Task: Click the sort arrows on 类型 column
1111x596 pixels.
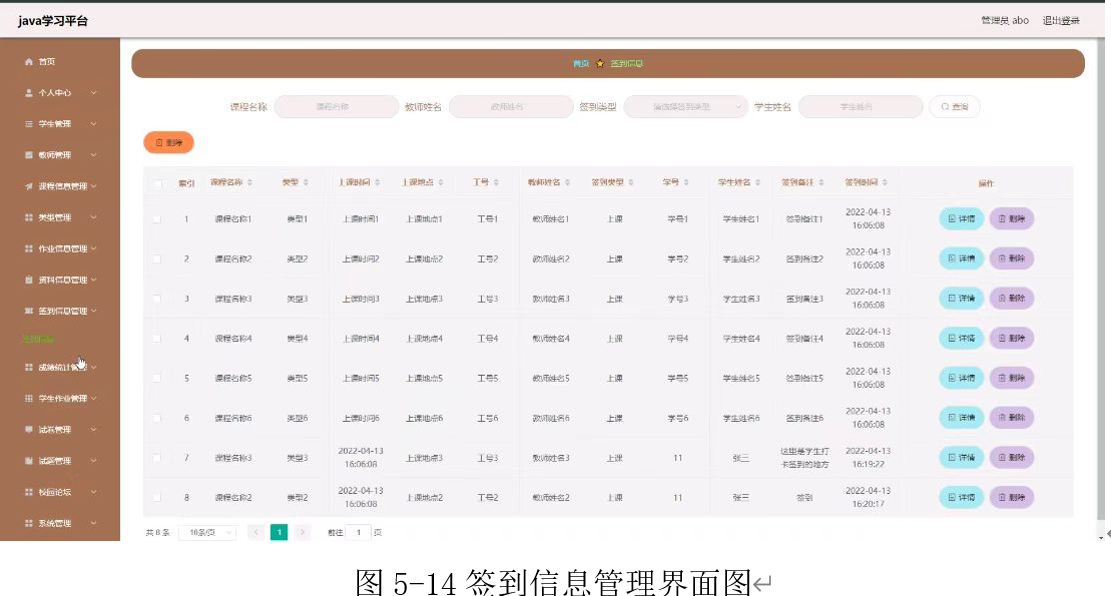Action: [x=305, y=183]
